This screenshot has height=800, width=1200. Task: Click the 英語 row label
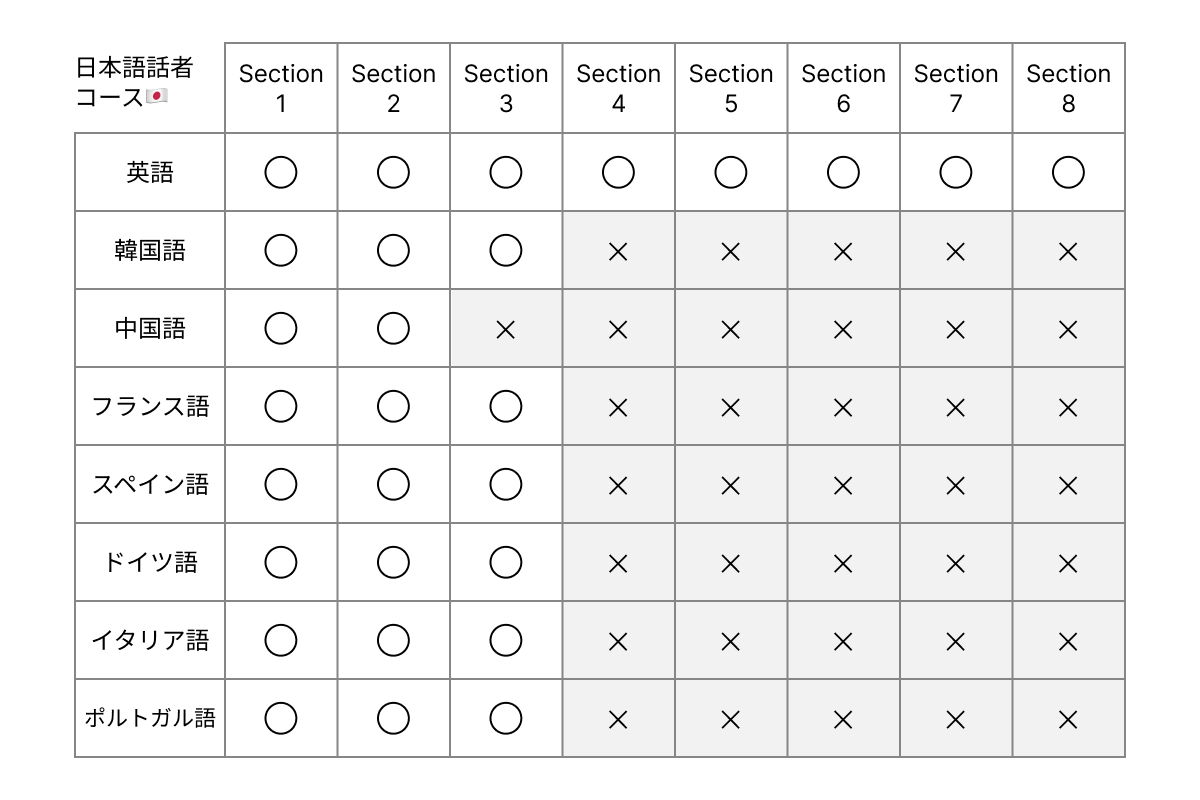click(x=150, y=173)
